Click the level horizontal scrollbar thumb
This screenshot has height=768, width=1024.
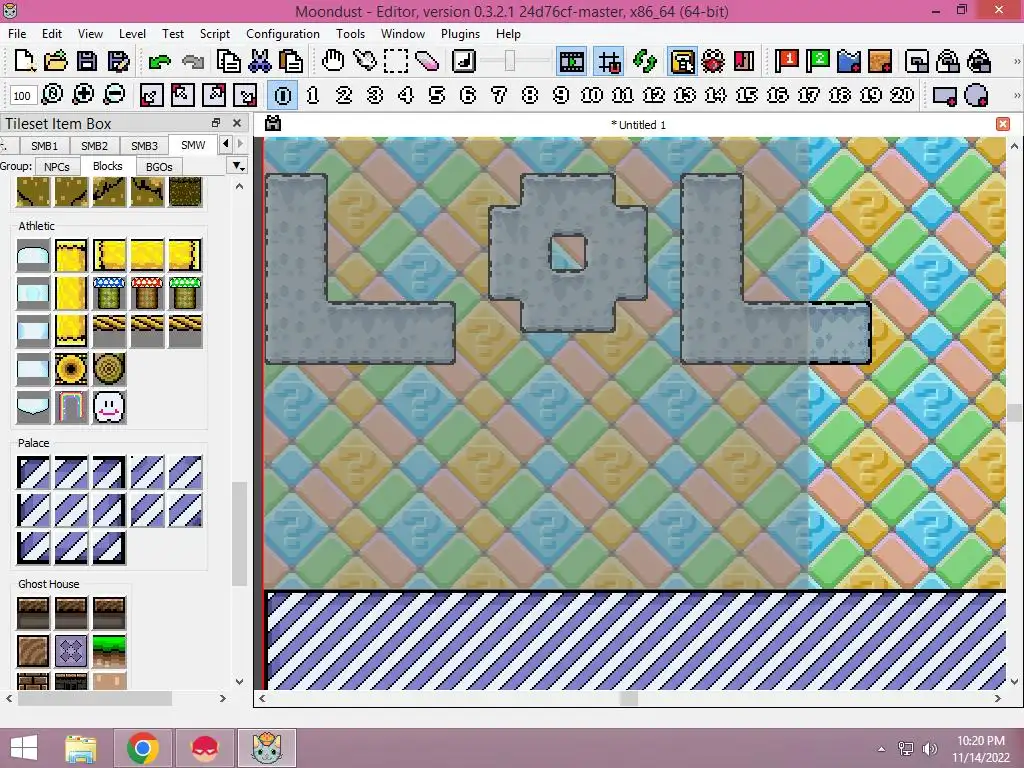pyautogui.click(x=628, y=698)
